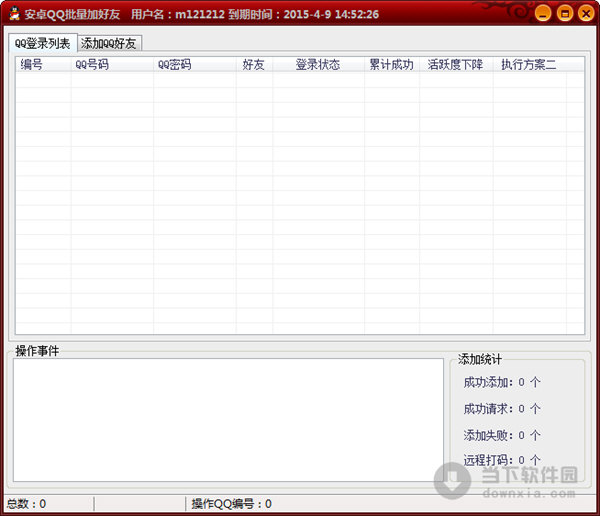Close the window with the X button
Screen dimensions: 600x516
[x=586, y=14]
